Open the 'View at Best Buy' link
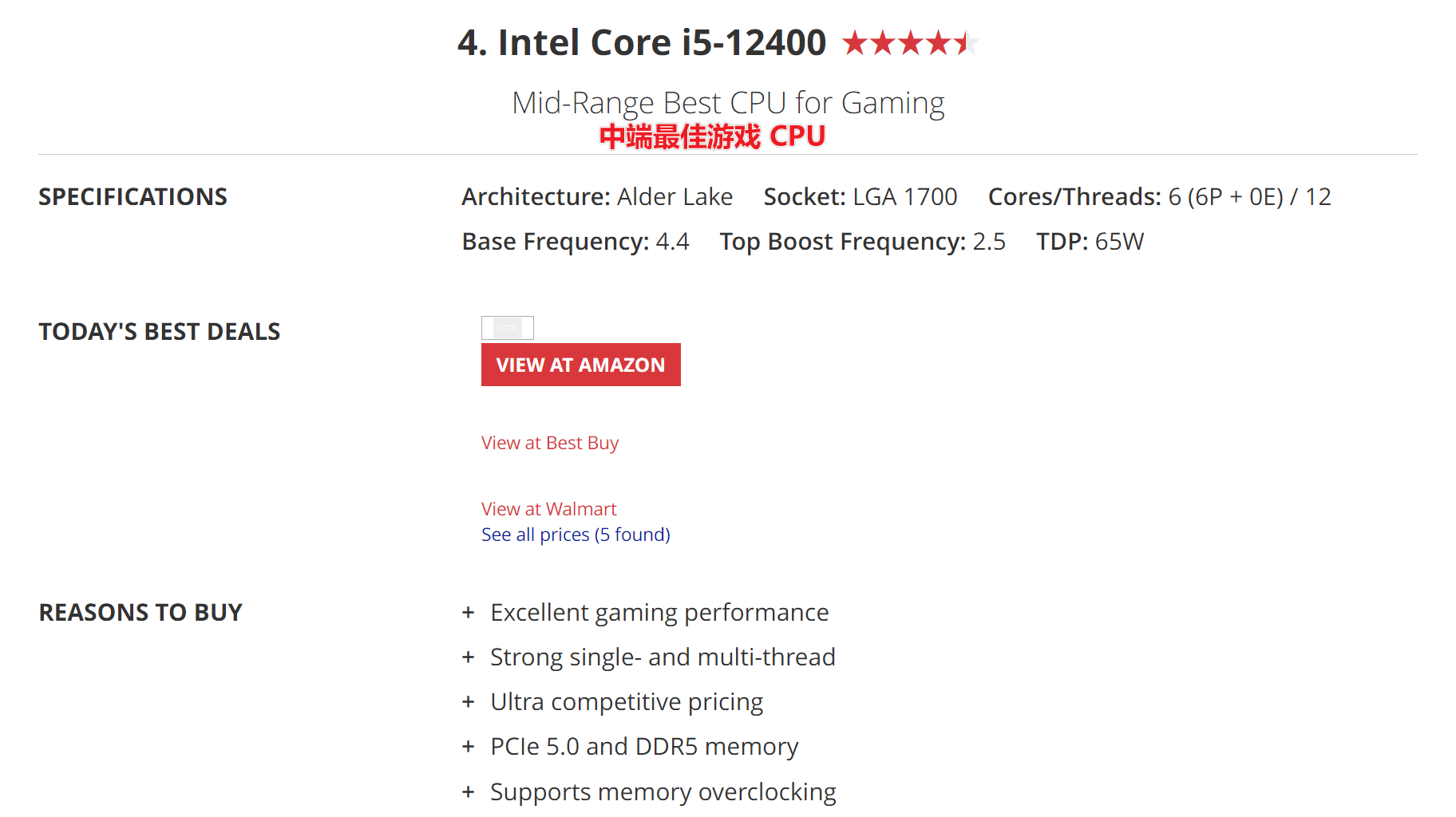Image resolution: width=1456 pixels, height=817 pixels. coord(549,443)
